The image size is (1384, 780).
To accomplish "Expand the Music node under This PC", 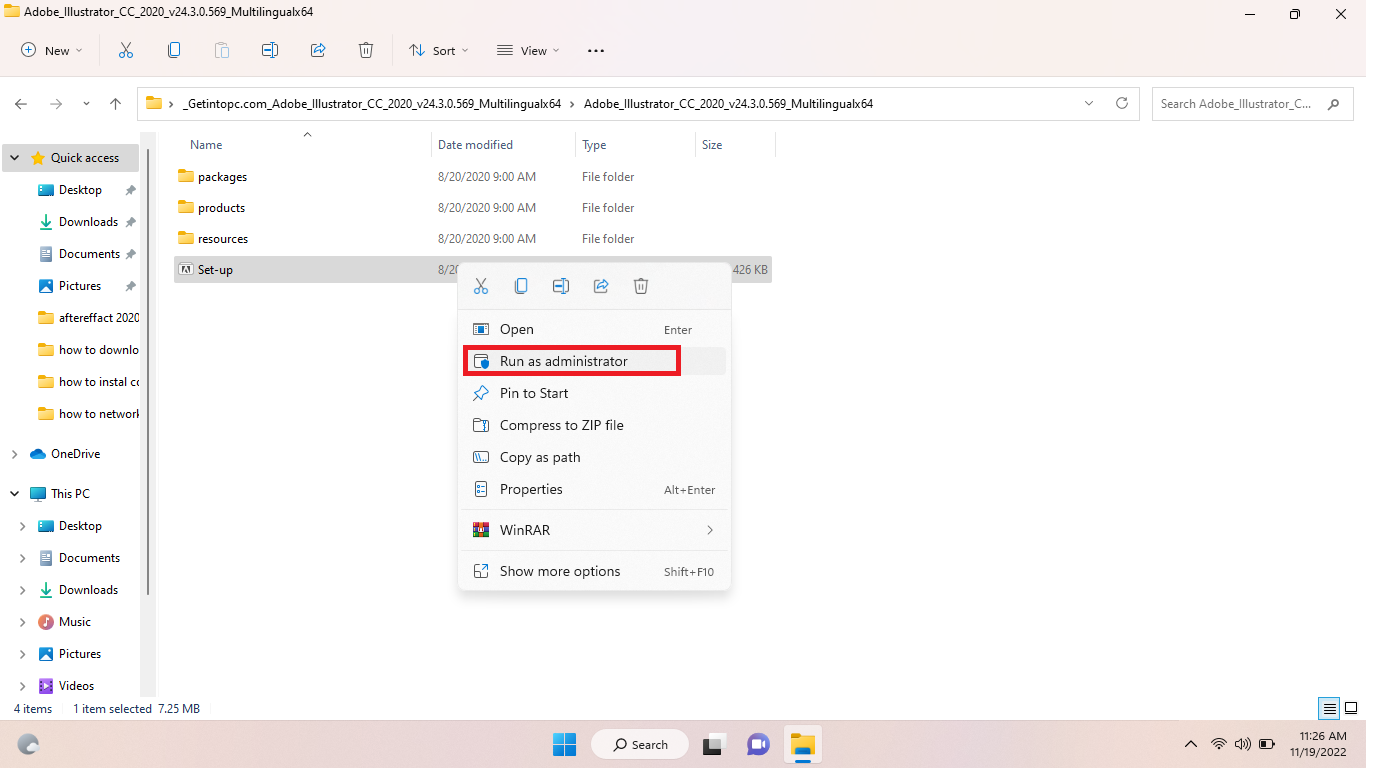I will click(x=23, y=622).
